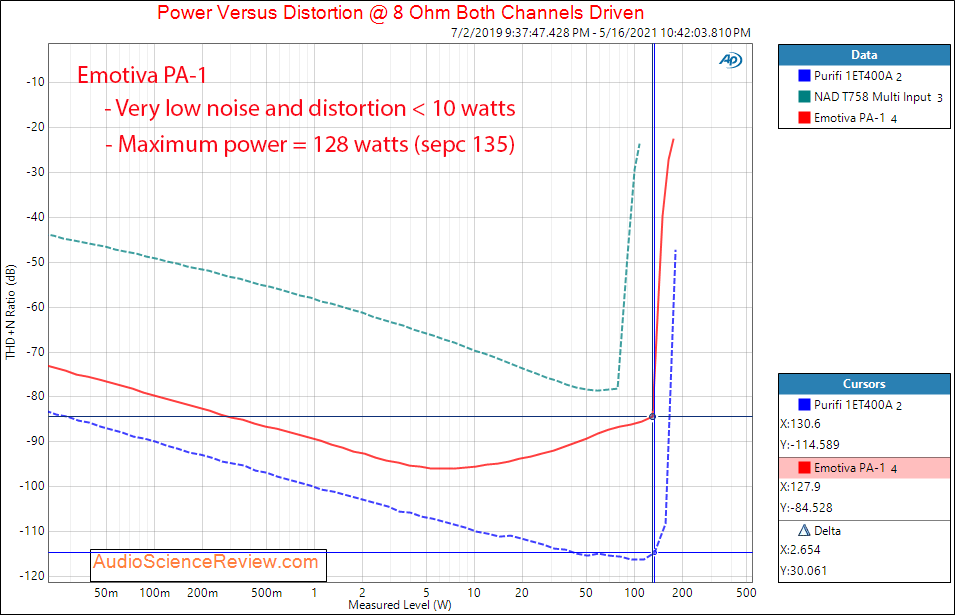This screenshot has height=615, width=955.
Task: Click the Delta label in Cursors panel
Action: point(827,531)
